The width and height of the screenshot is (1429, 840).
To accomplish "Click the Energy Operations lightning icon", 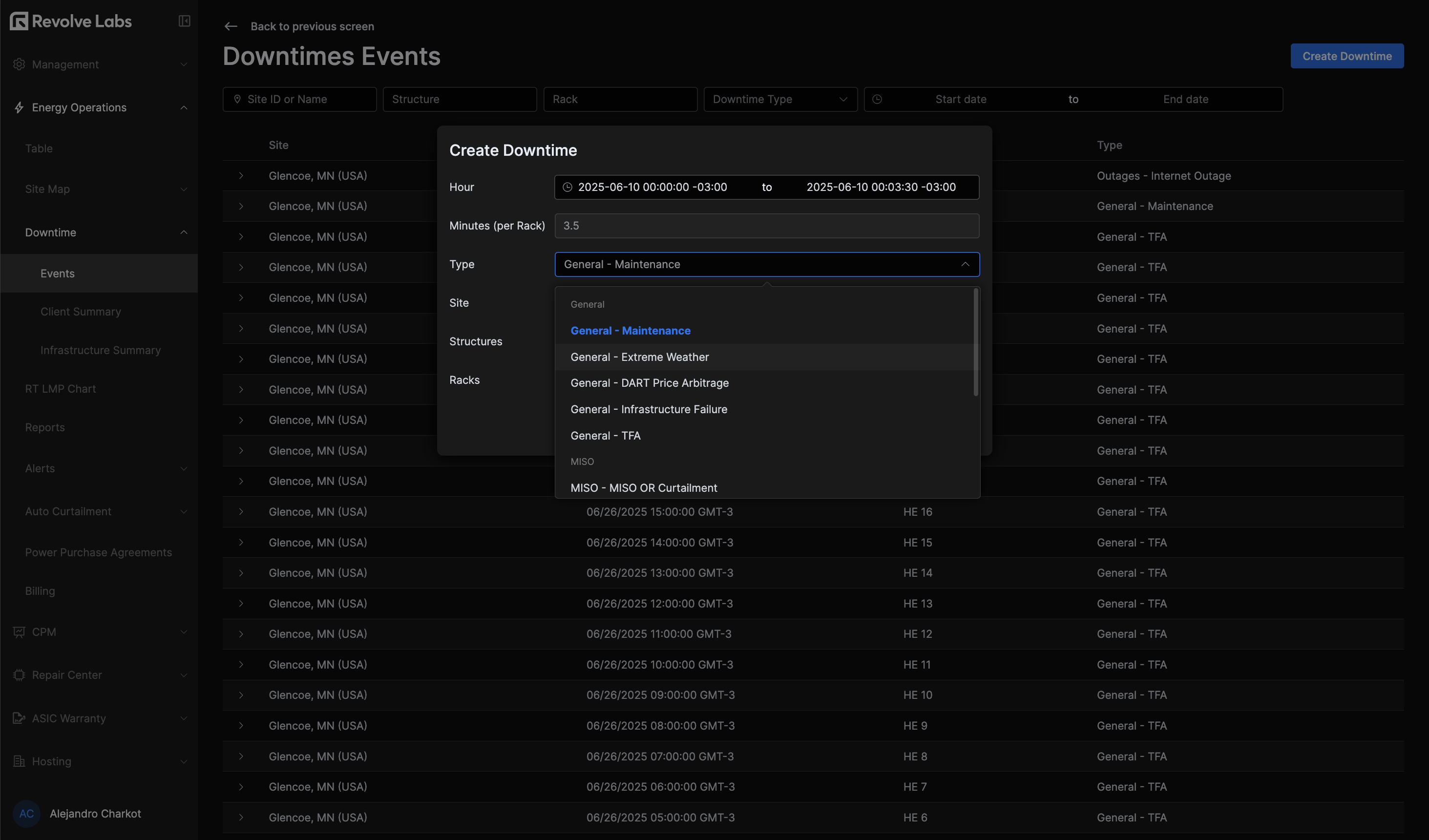I will click(19, 107).
